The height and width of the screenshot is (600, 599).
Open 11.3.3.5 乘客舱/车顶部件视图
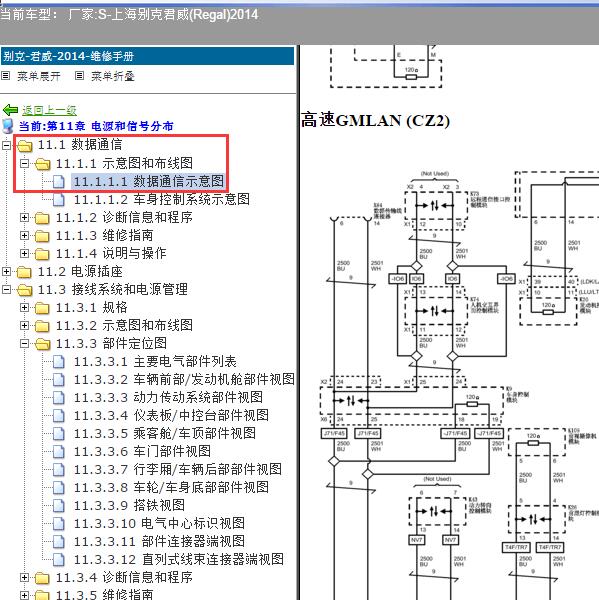point(165,433)
